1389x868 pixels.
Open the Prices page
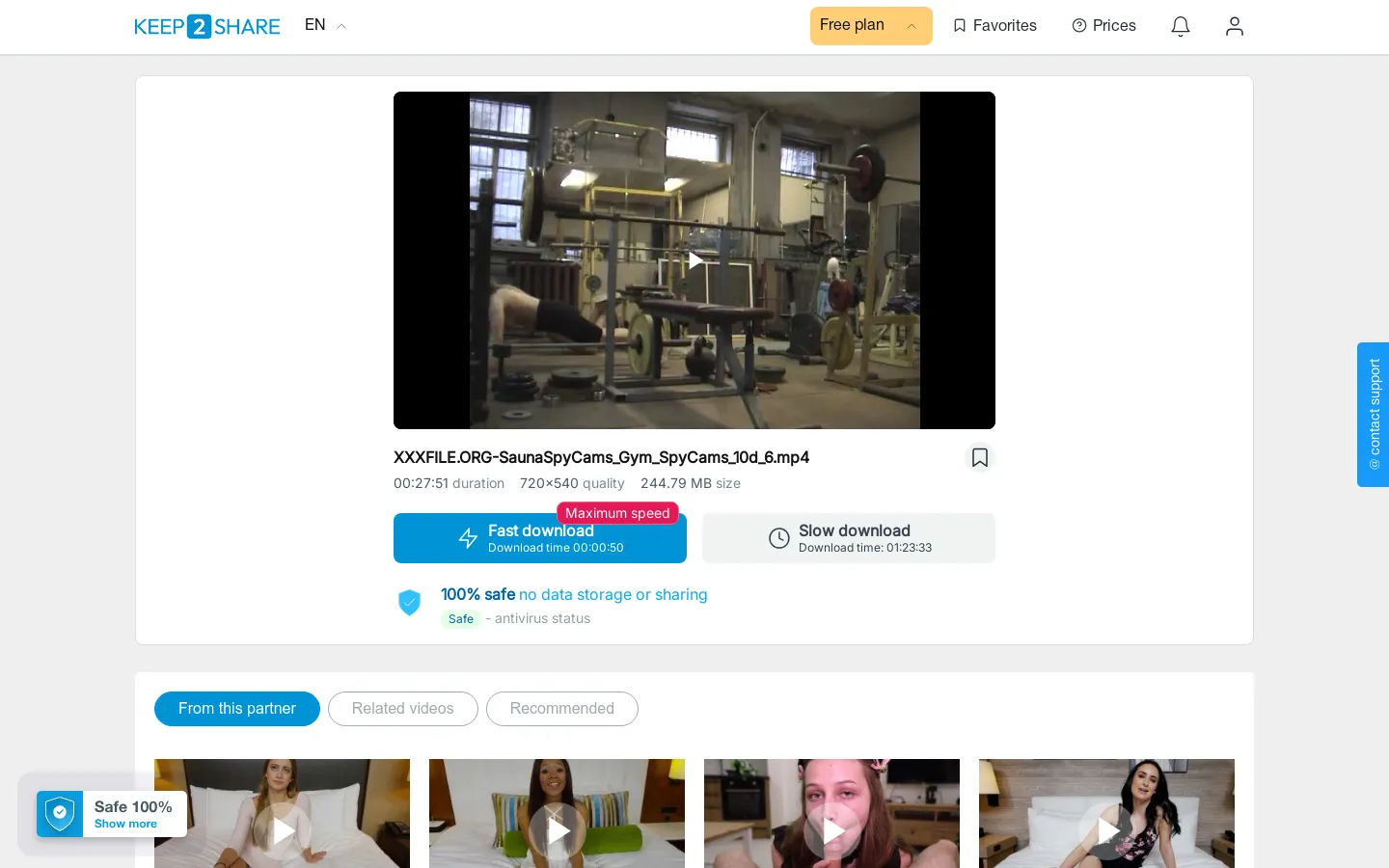coord(1104,26)
